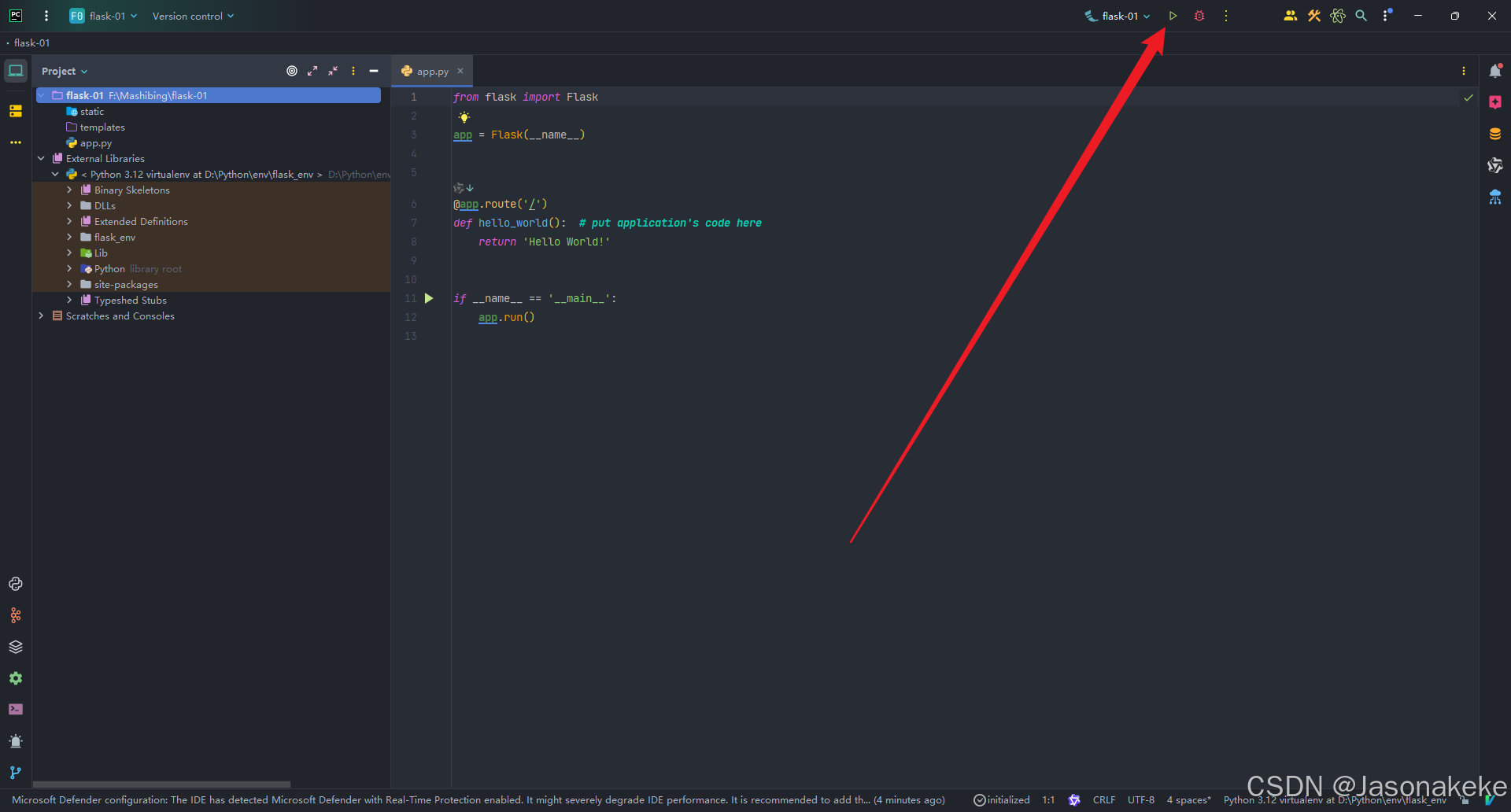Click intention lightbulb on line 2
Viewport: 1511px width, 812px height.
pos(464,117)
